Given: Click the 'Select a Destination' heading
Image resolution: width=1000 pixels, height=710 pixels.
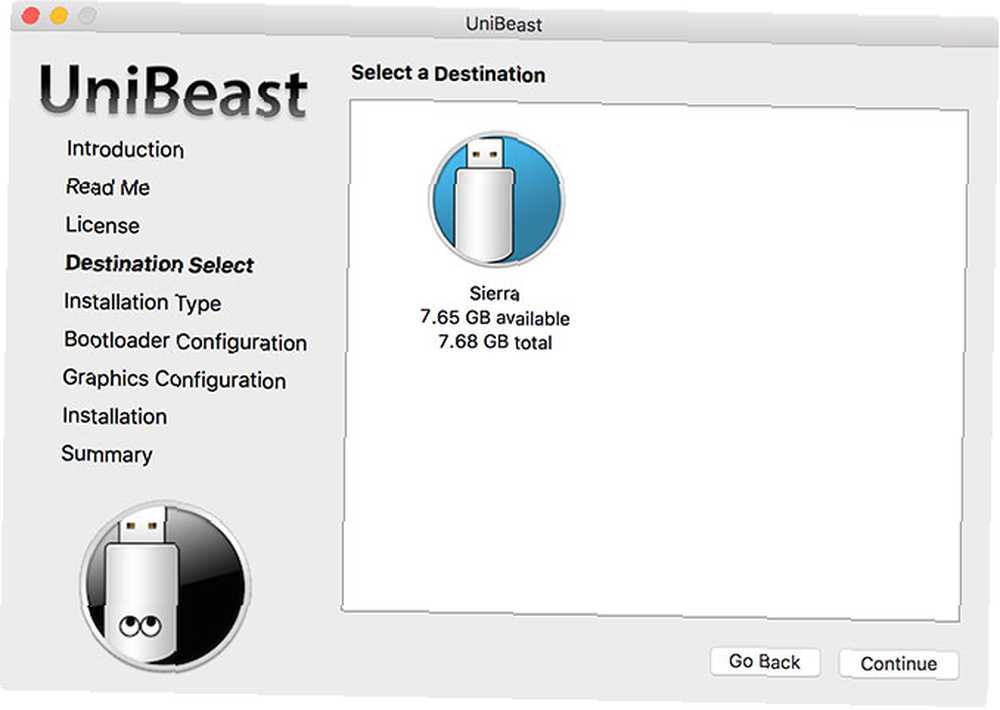Looking at the screenshot, I should [x=448, y=74].
